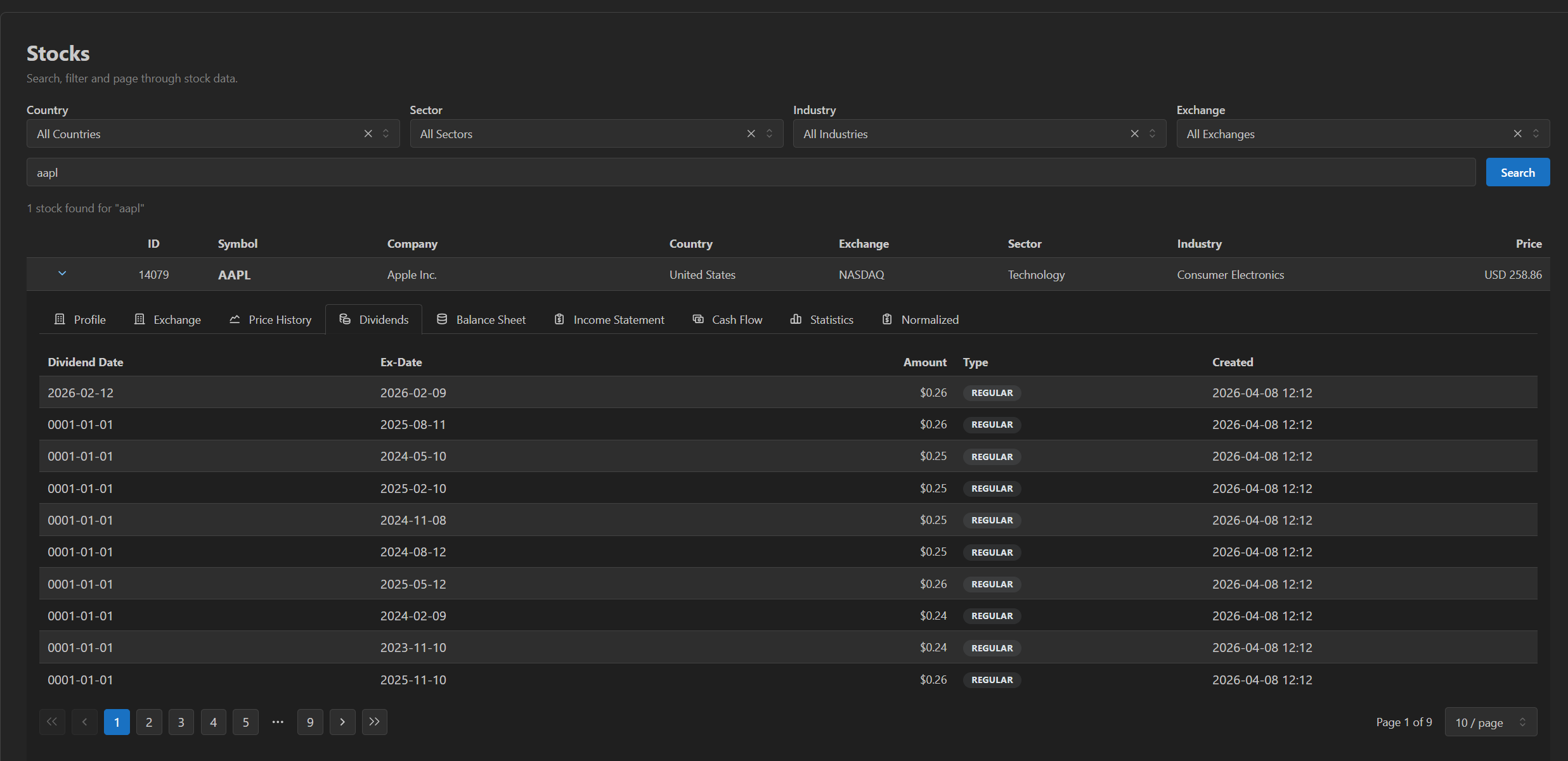Open the All Countries dropdown
Viewport: 1568px width, 761px height.
pos(213,134)
